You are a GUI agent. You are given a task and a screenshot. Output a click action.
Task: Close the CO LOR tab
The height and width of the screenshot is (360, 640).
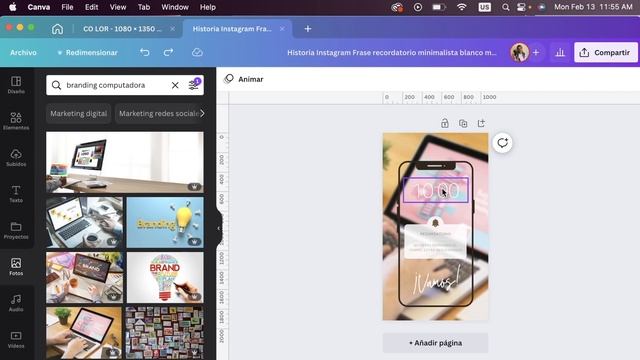(x=173, y=29)
